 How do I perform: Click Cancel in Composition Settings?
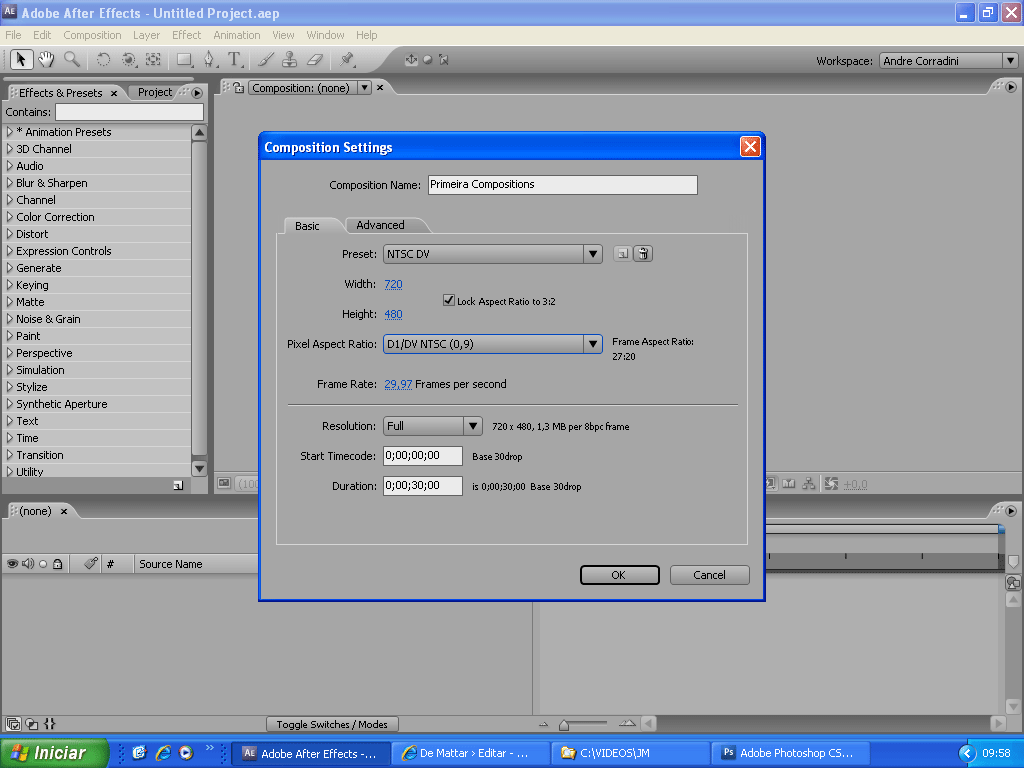[x=709, y=575]
